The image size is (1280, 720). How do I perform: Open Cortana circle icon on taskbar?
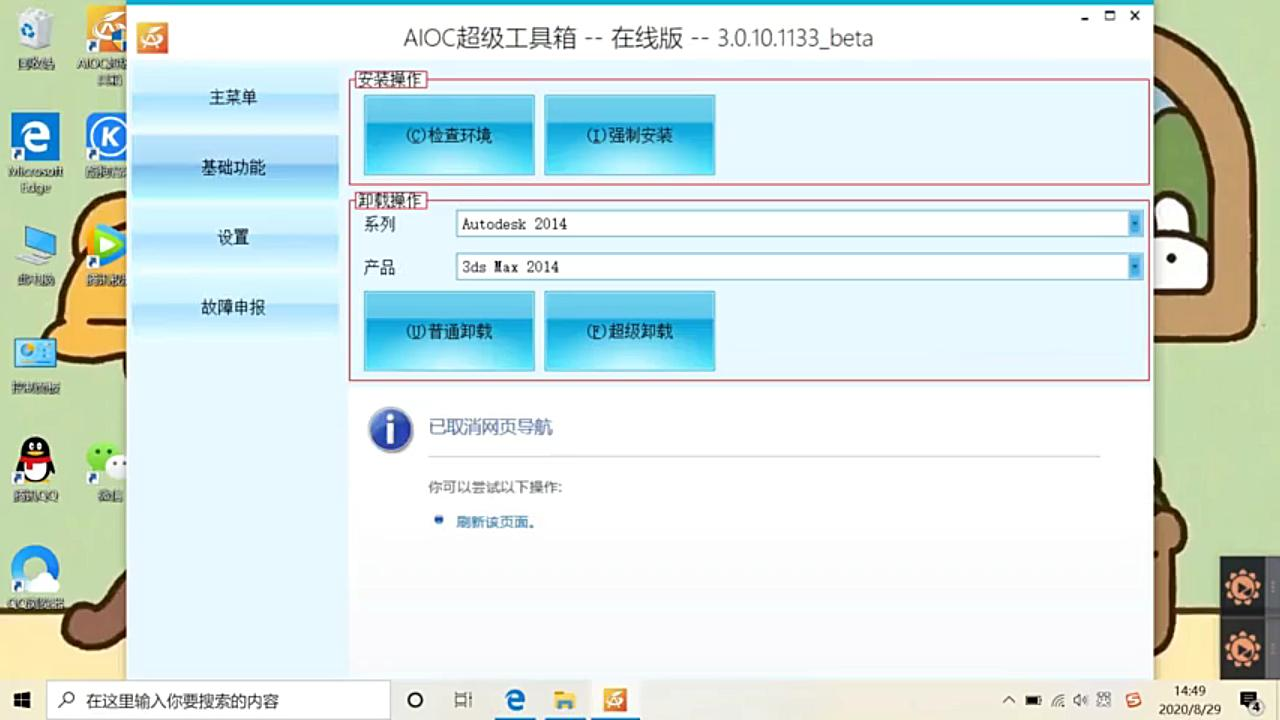coord(415,700)
